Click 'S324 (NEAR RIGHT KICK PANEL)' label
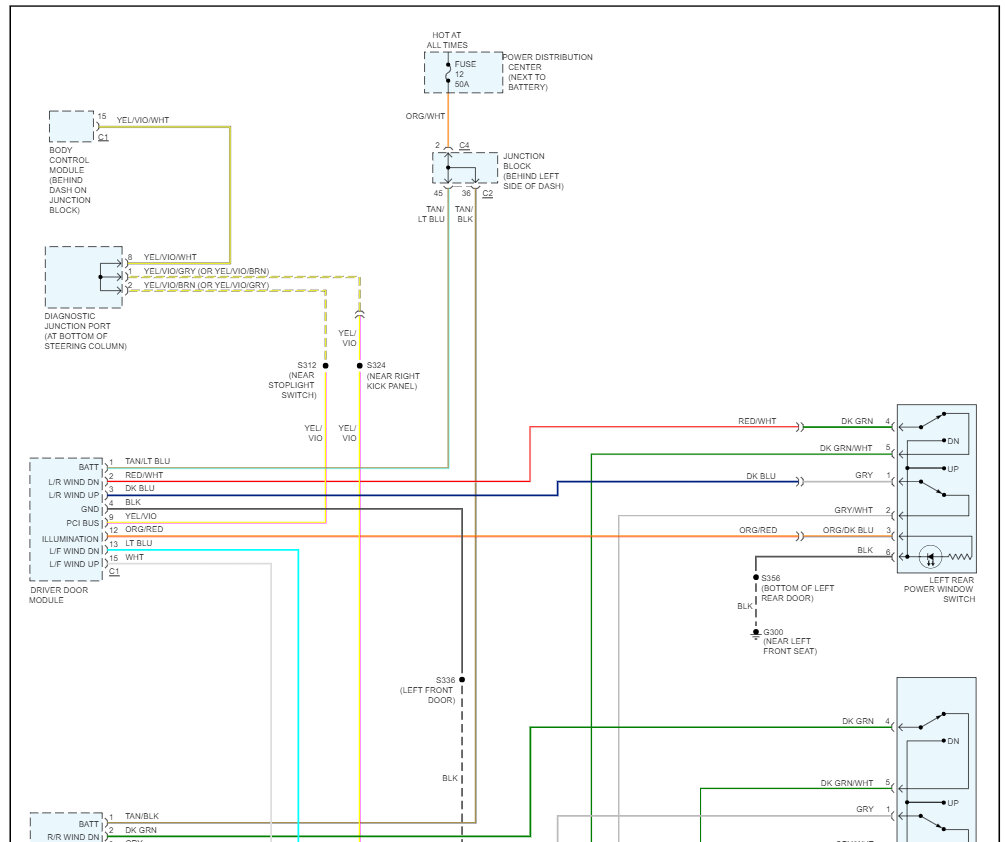The height and width of the screenshot is (842, 1005). point(393,376)
